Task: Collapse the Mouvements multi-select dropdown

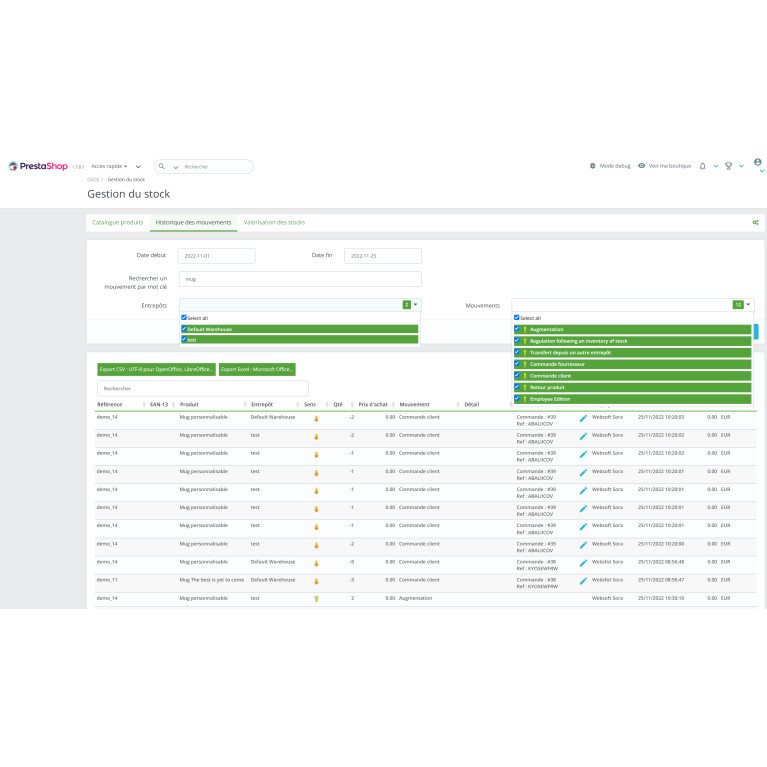Action: tap(750, 304)
